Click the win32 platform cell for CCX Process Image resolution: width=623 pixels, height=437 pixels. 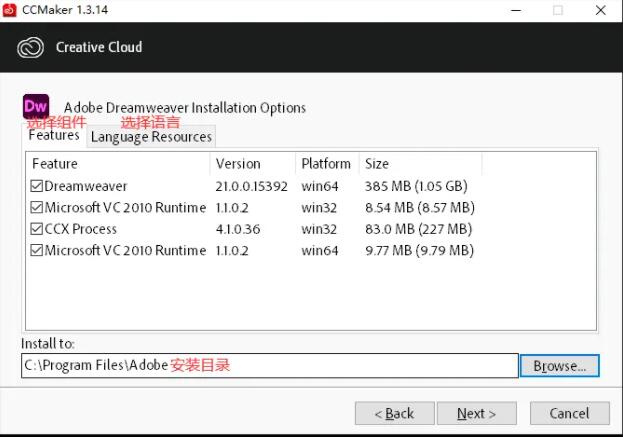pyautogui.click(x=319, y=229)
